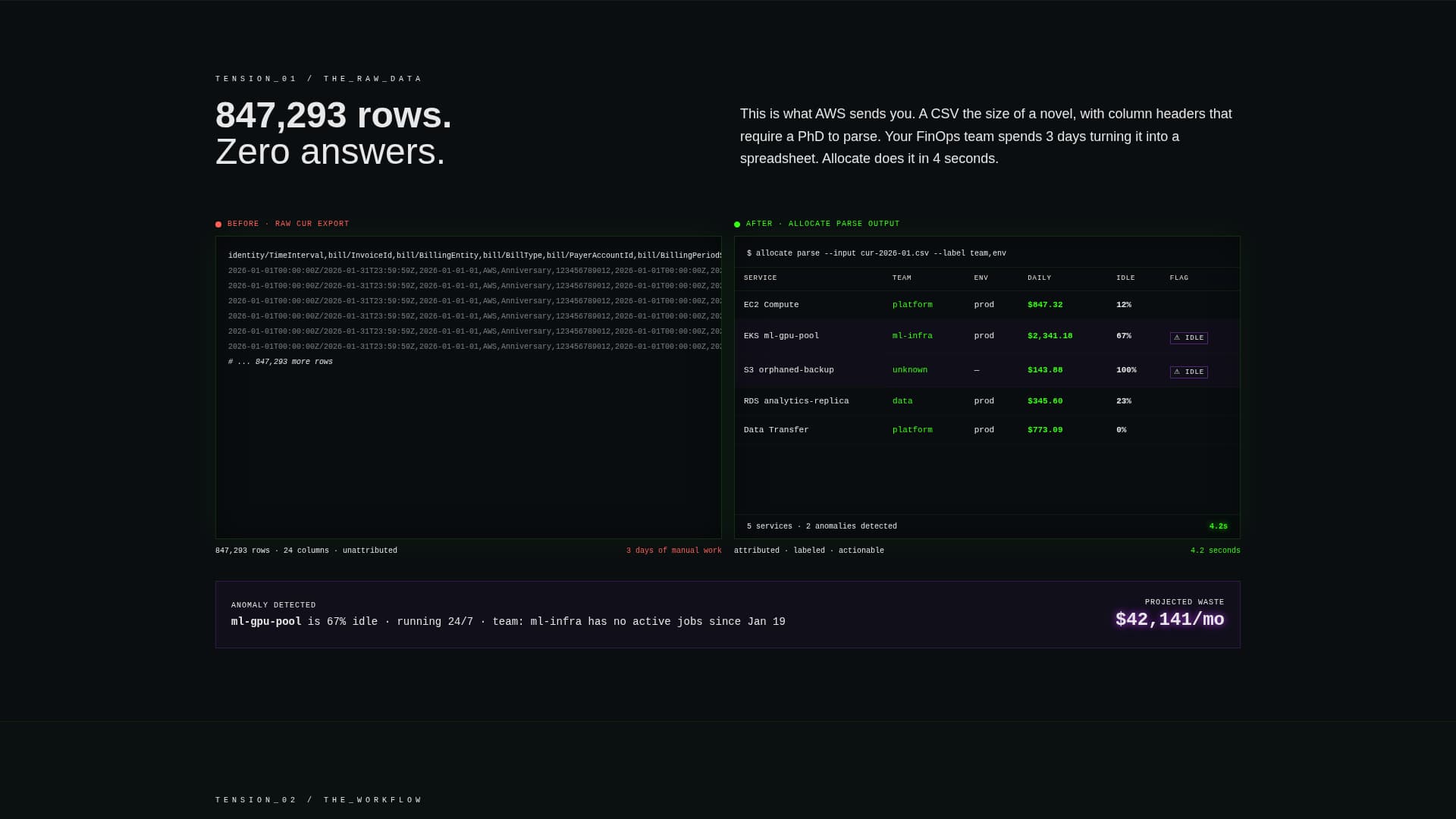Click 'prod' env in the RDS analytics-replica row
This screenshot has width=1456, height=819.
coord(984,401)
